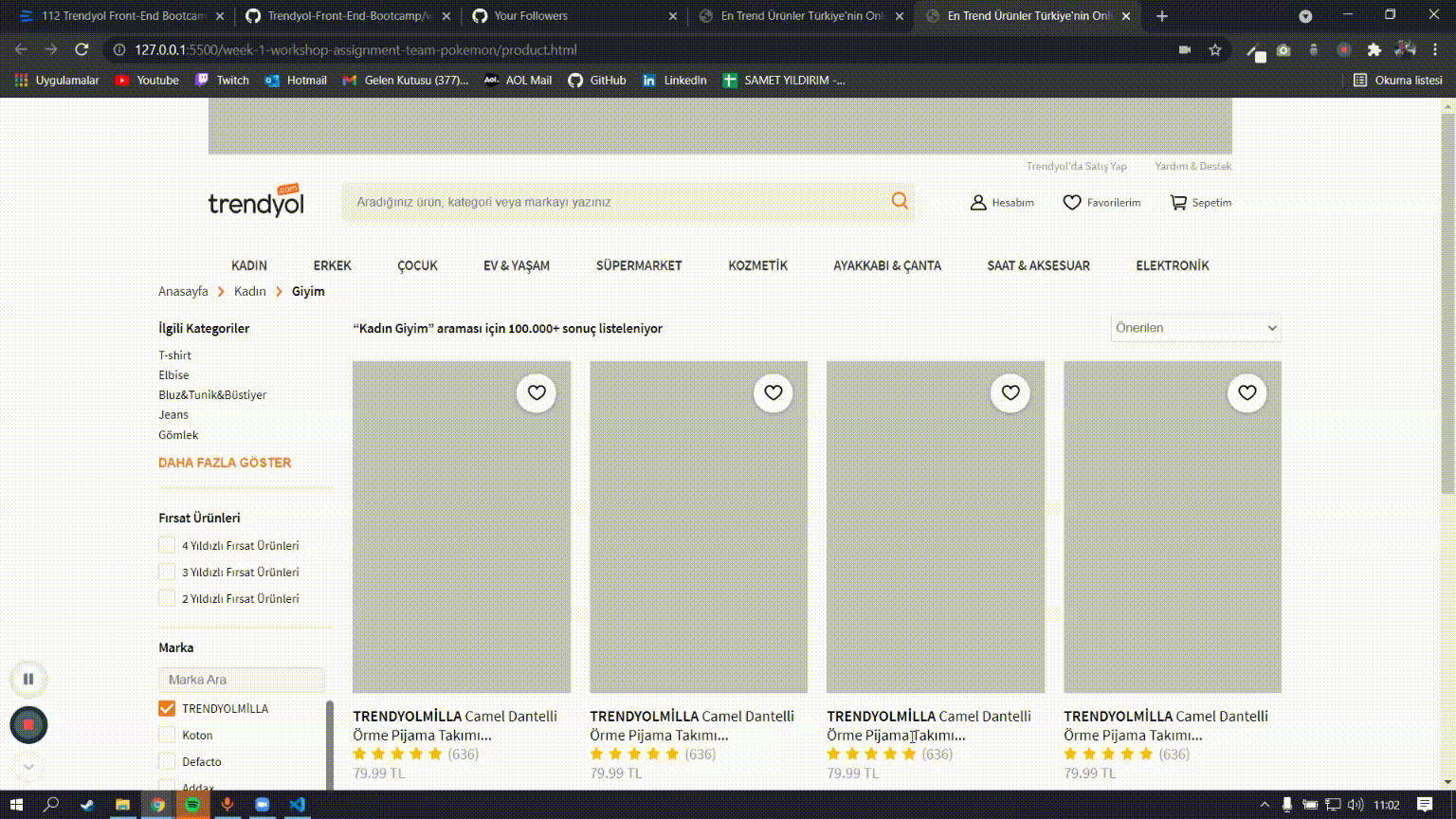Viewport: 1456px width, 819px height.
Task: Open Spotify from the taskbar
Action: [x=192, y=805]
